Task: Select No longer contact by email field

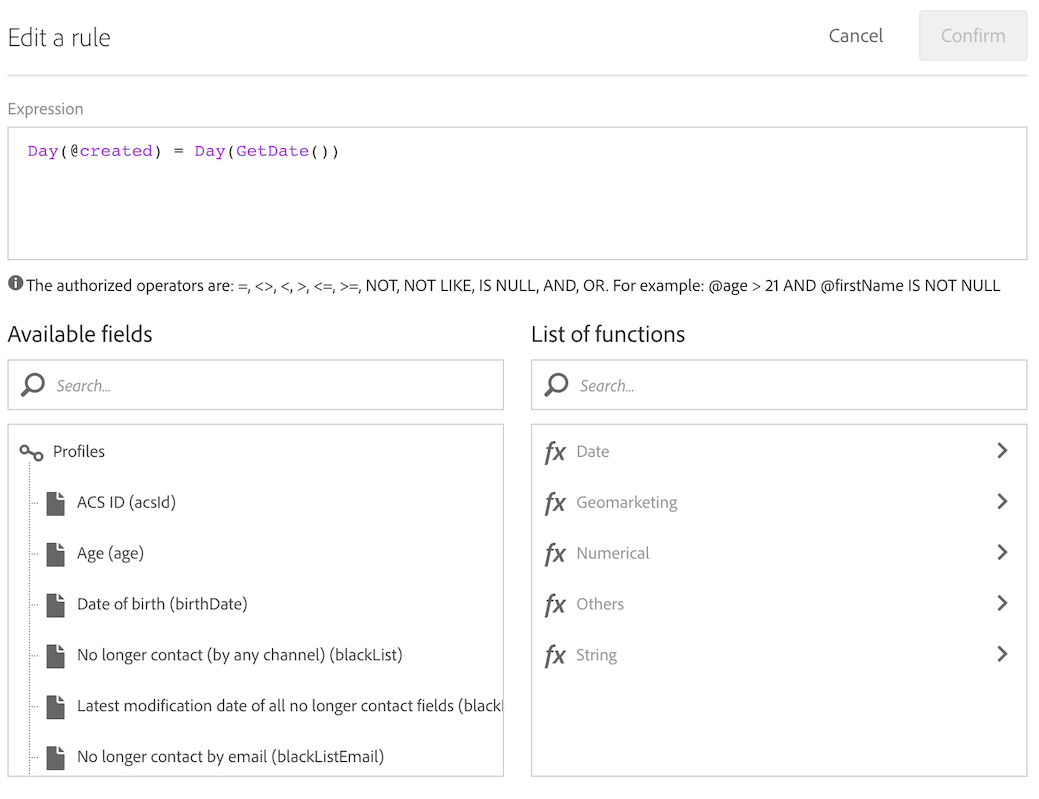Action: 230,757
